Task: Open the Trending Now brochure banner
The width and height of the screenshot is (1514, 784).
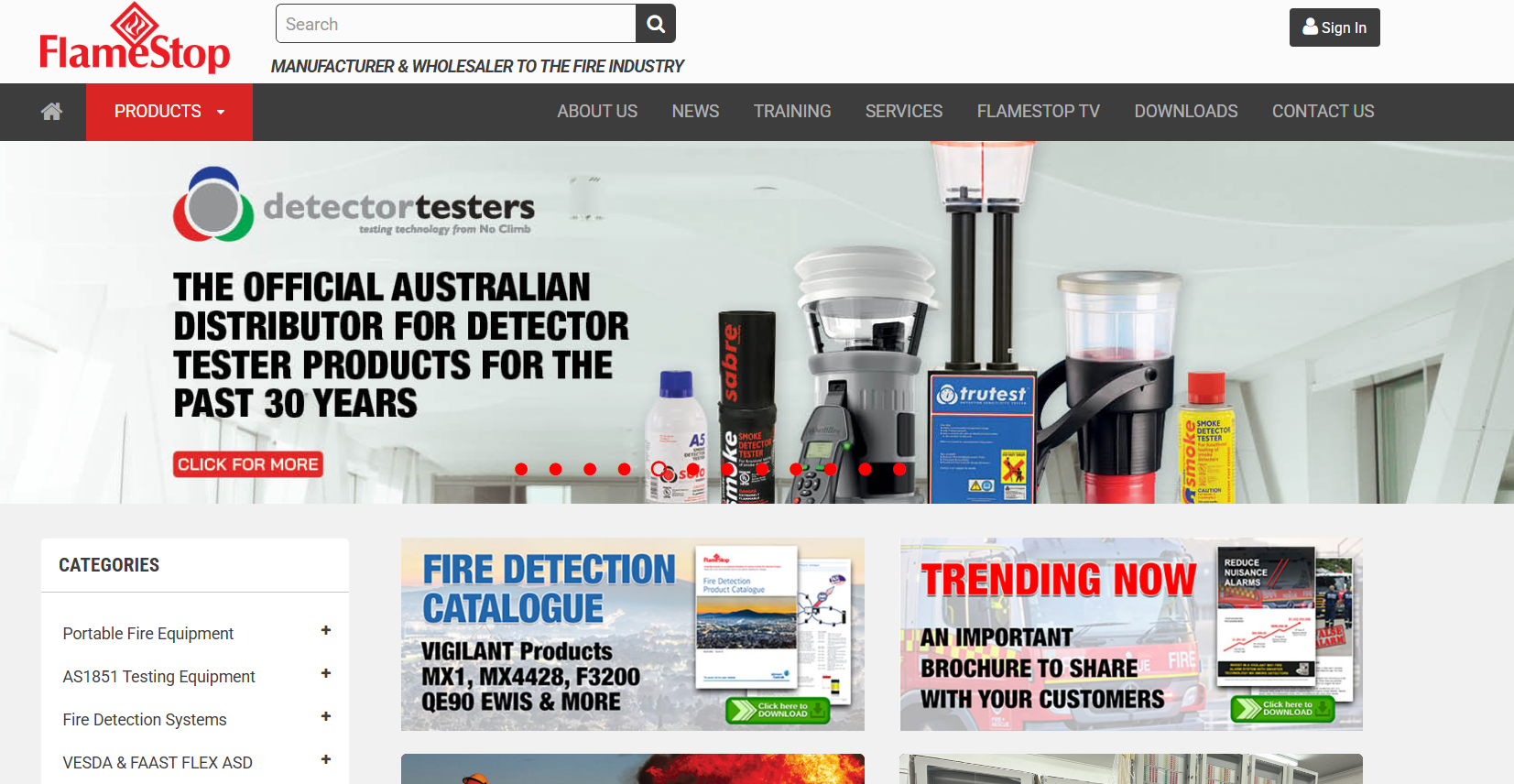Action: [x=1131, y=634]
